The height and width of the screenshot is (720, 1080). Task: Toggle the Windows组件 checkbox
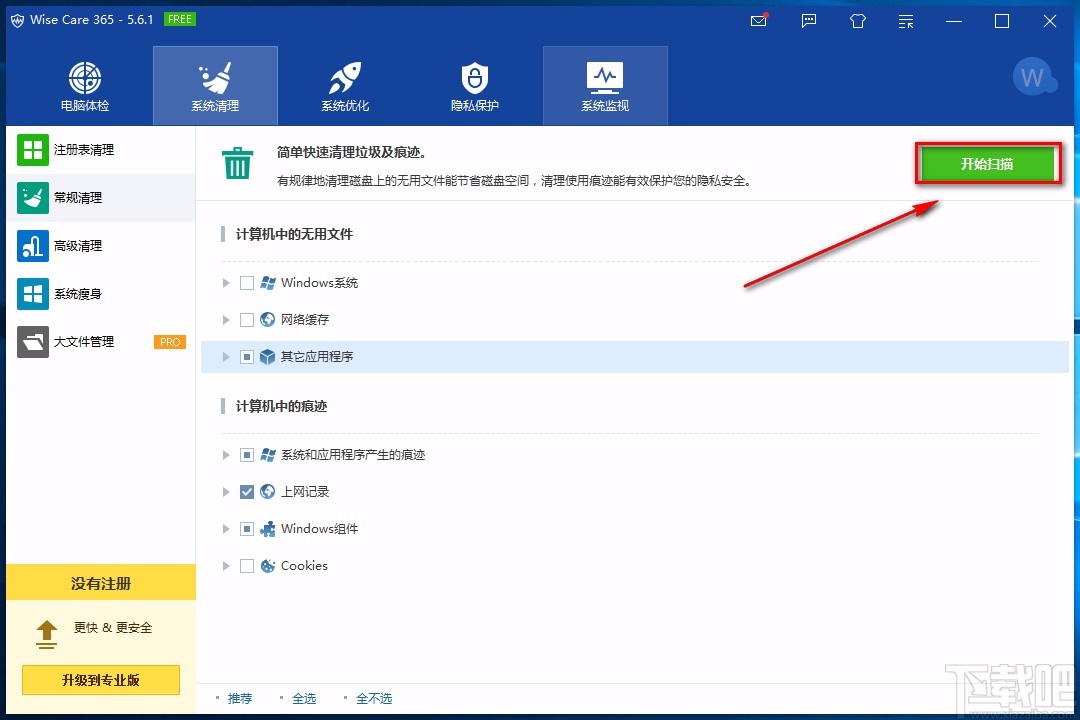click(247, 529)
